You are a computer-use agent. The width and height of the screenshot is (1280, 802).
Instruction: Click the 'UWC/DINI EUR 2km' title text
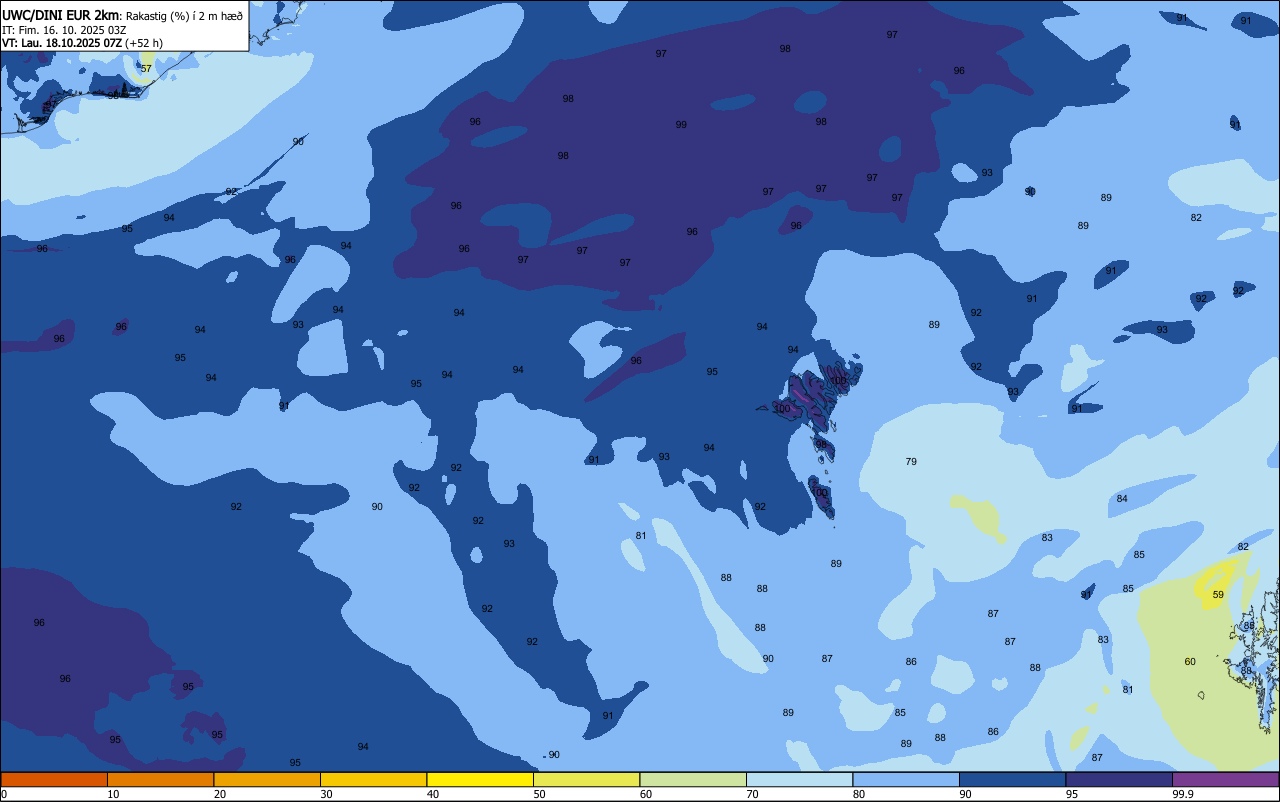pos(61,15)
